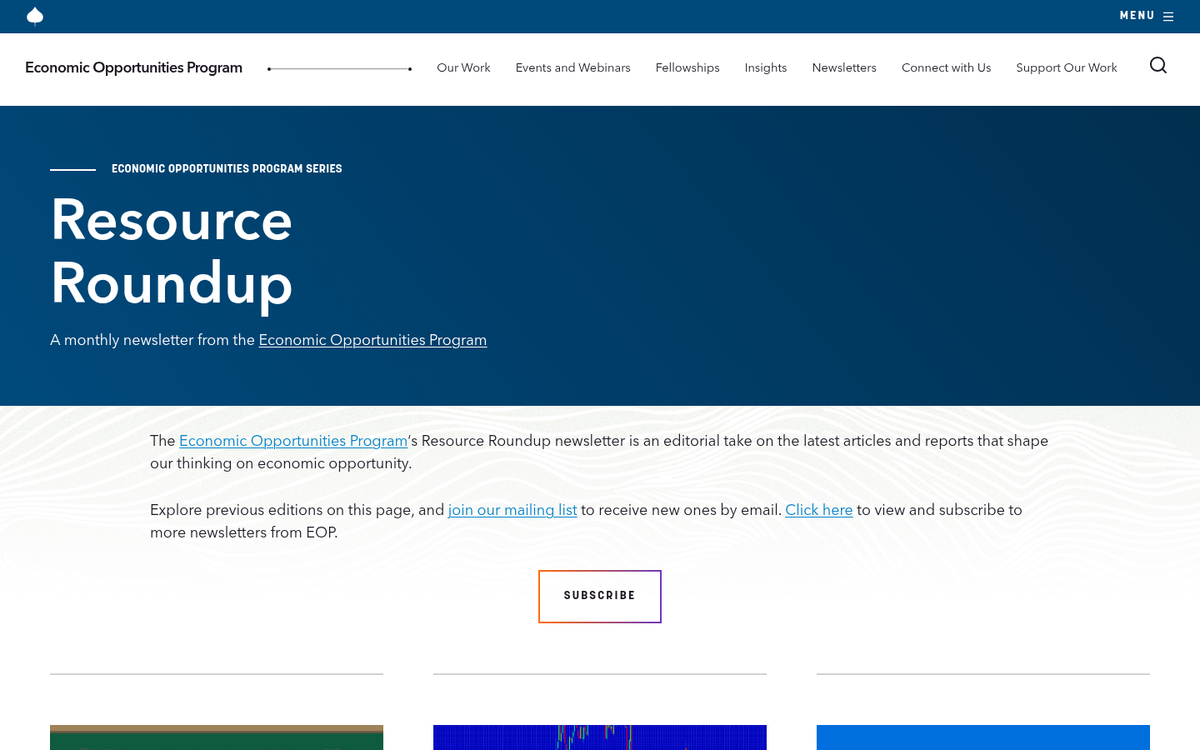This screenshot has width=1200, height=750.
Task: Click the Economic Opportunities Program link in the intro paragraph
Action: 292,441
